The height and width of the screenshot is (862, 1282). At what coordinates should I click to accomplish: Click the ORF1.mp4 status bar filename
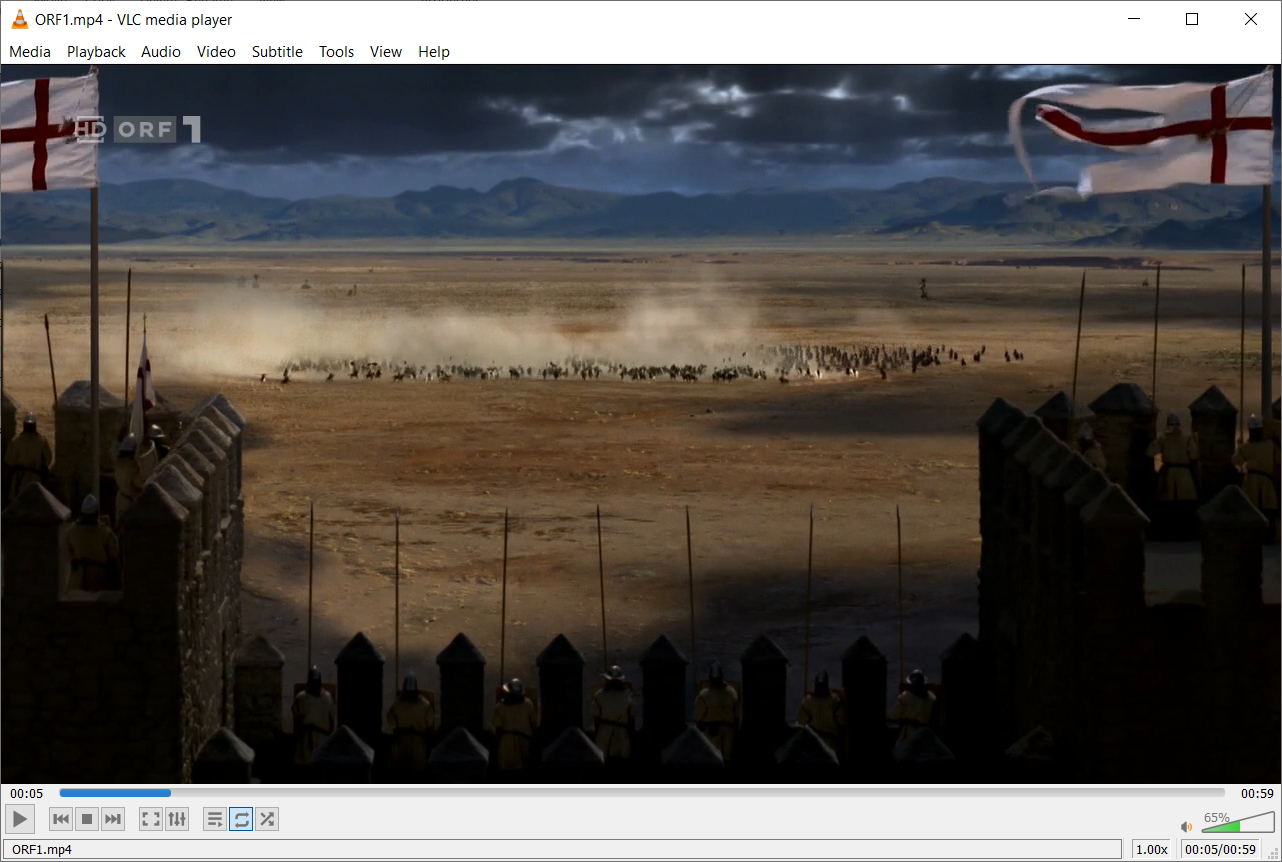(x=42, y=849)
